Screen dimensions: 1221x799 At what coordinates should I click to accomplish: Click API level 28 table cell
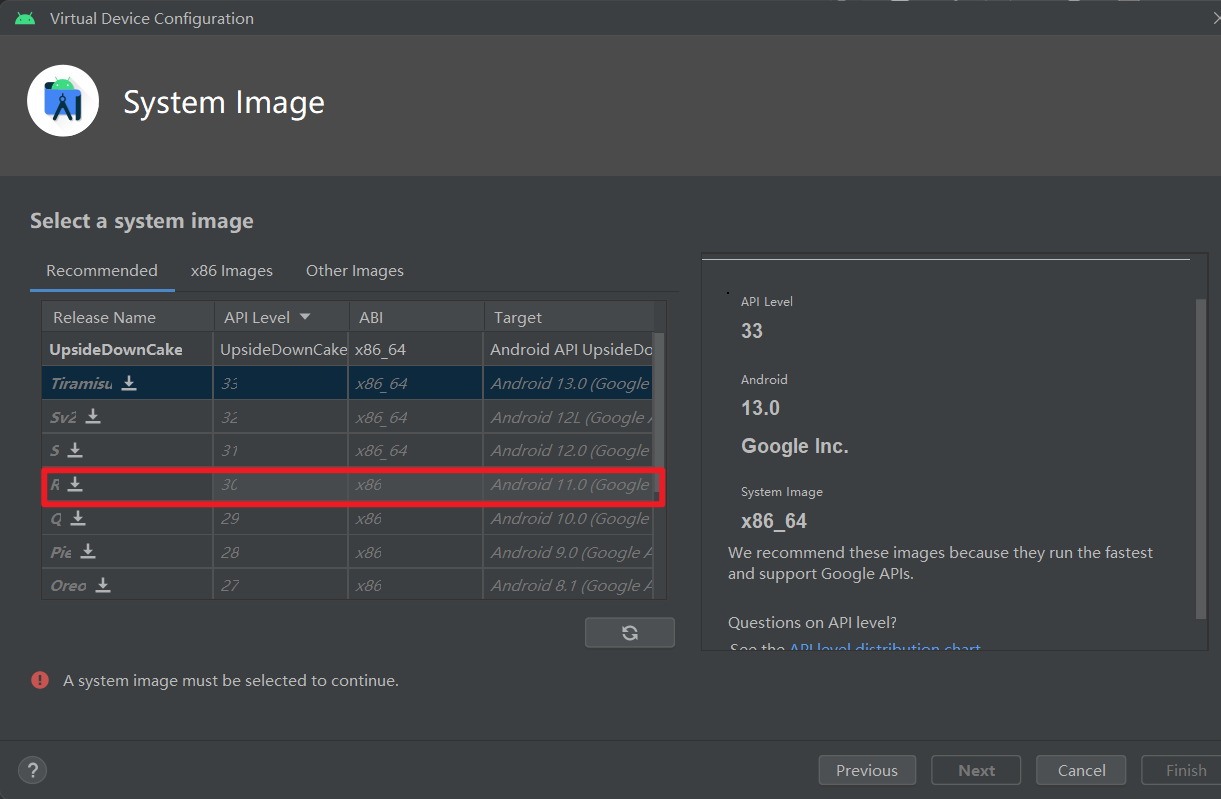tap(281, 552)
